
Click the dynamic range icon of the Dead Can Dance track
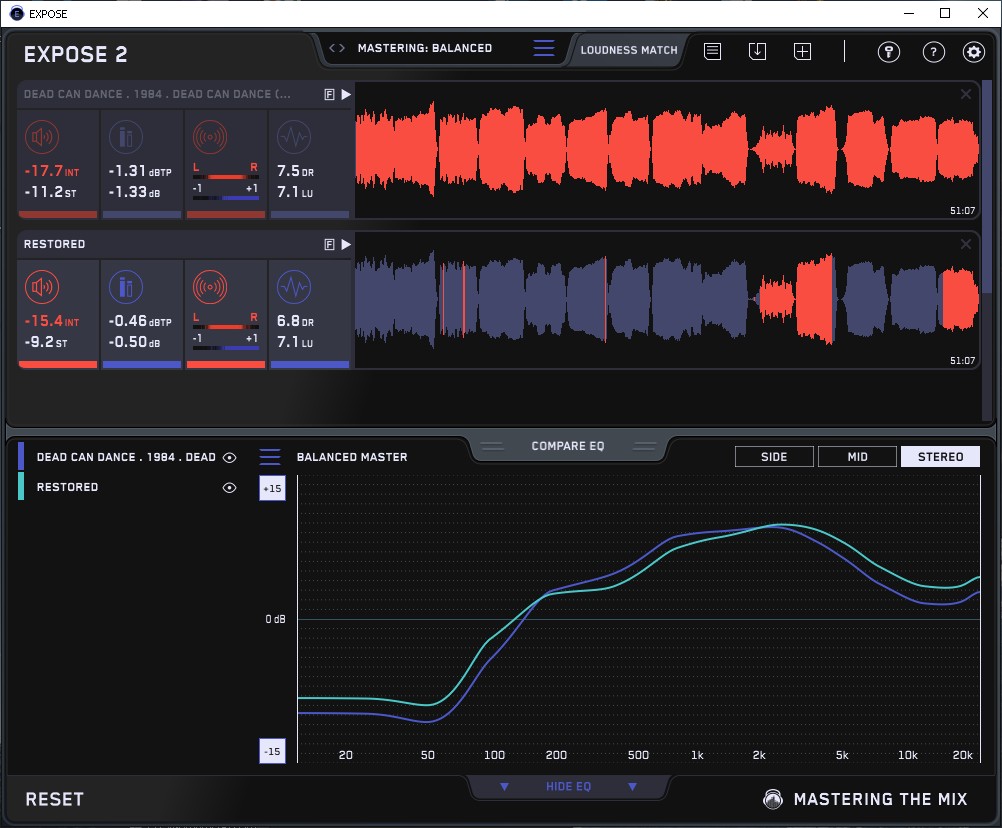294,137
